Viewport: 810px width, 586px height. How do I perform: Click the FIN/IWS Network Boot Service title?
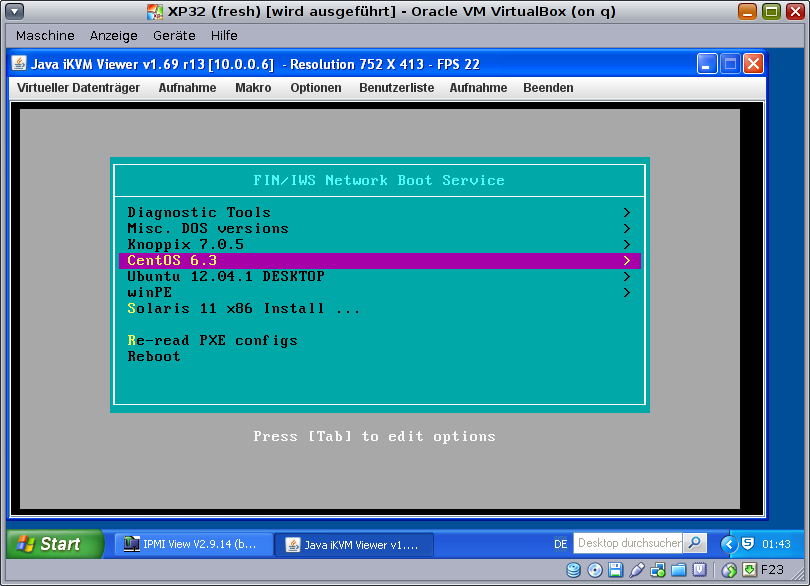pyautogui.click(x=379, y=180)
